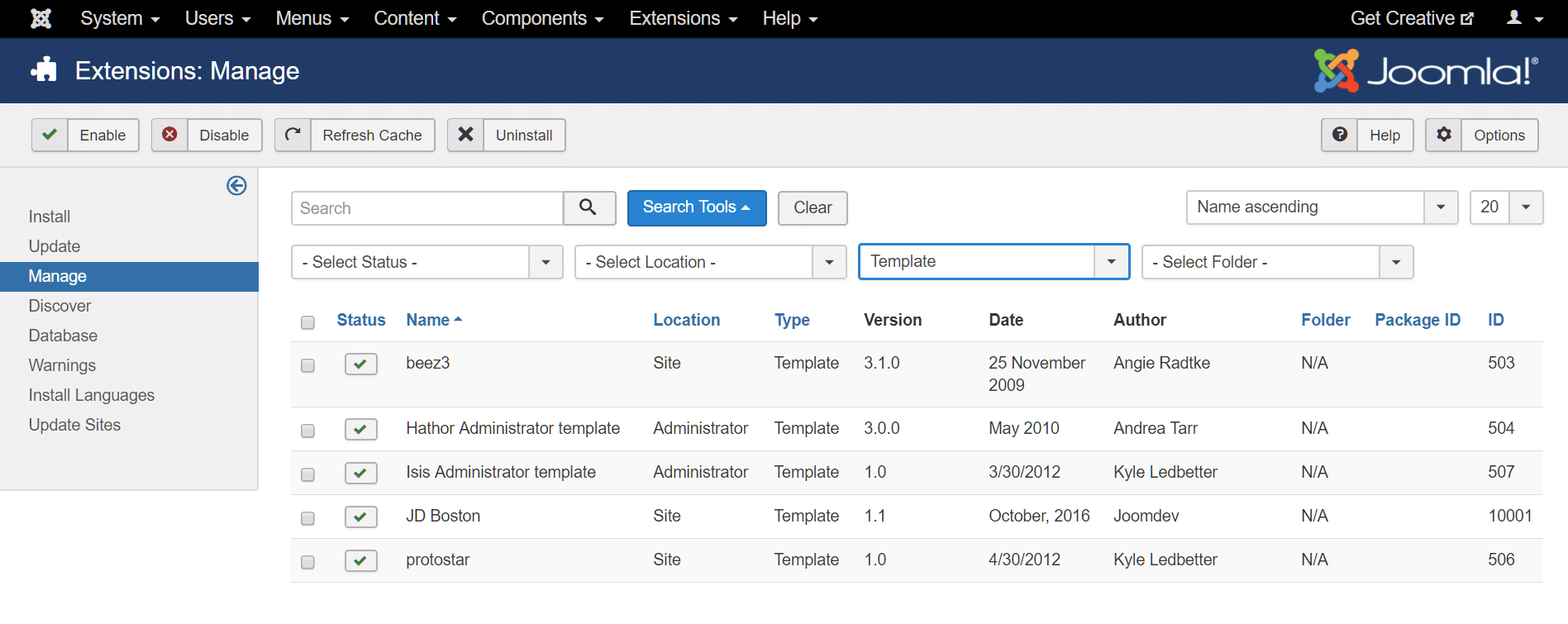
Task: Click the Clear filters button
Action: click(813, 207)
